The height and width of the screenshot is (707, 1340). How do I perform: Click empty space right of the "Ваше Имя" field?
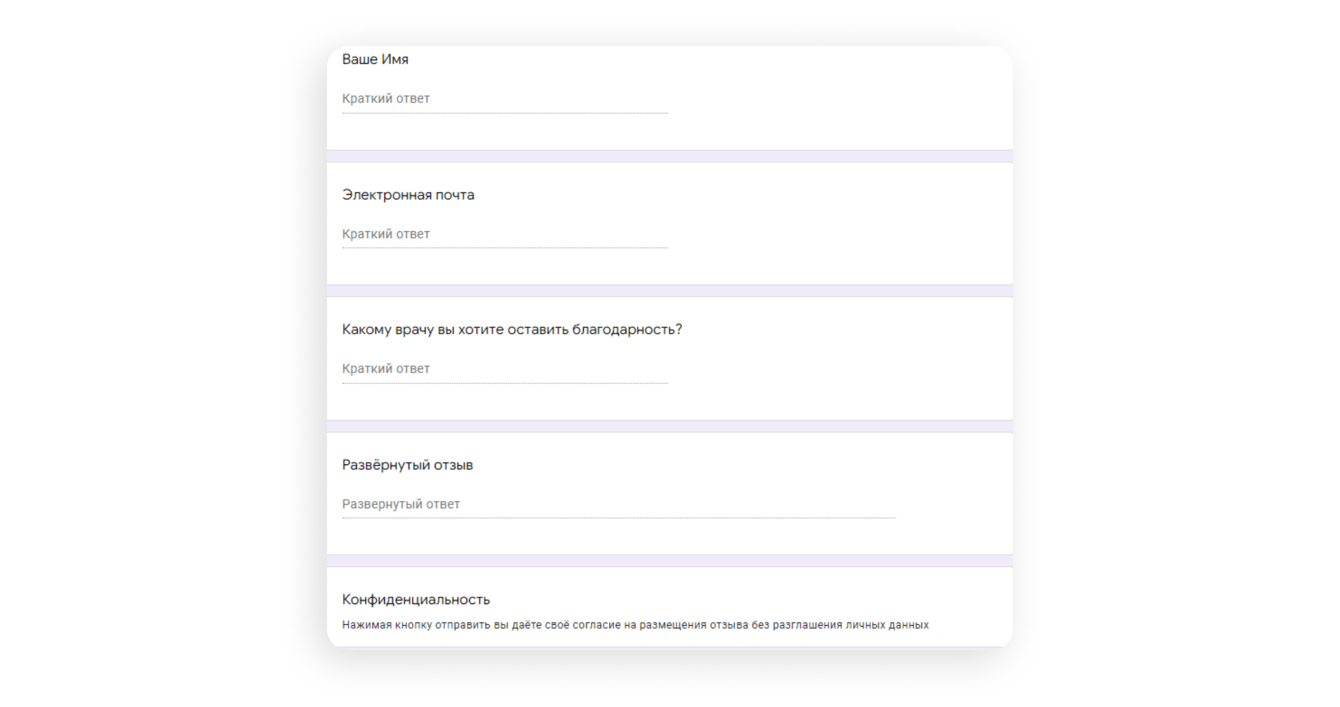(x=840, y=99)
